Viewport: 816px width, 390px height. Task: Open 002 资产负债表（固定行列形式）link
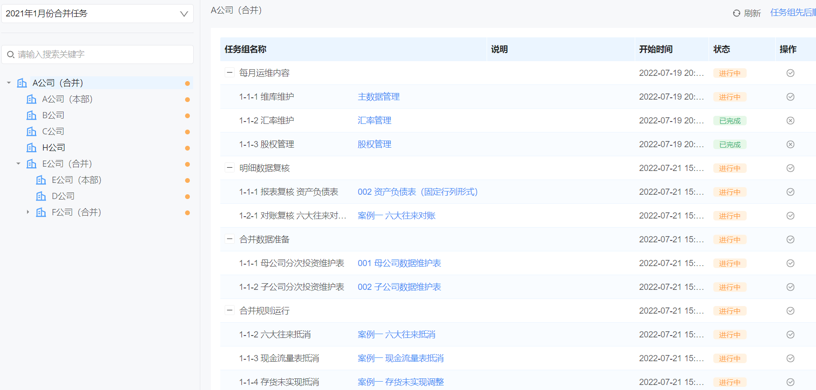(x=417, y=192)
